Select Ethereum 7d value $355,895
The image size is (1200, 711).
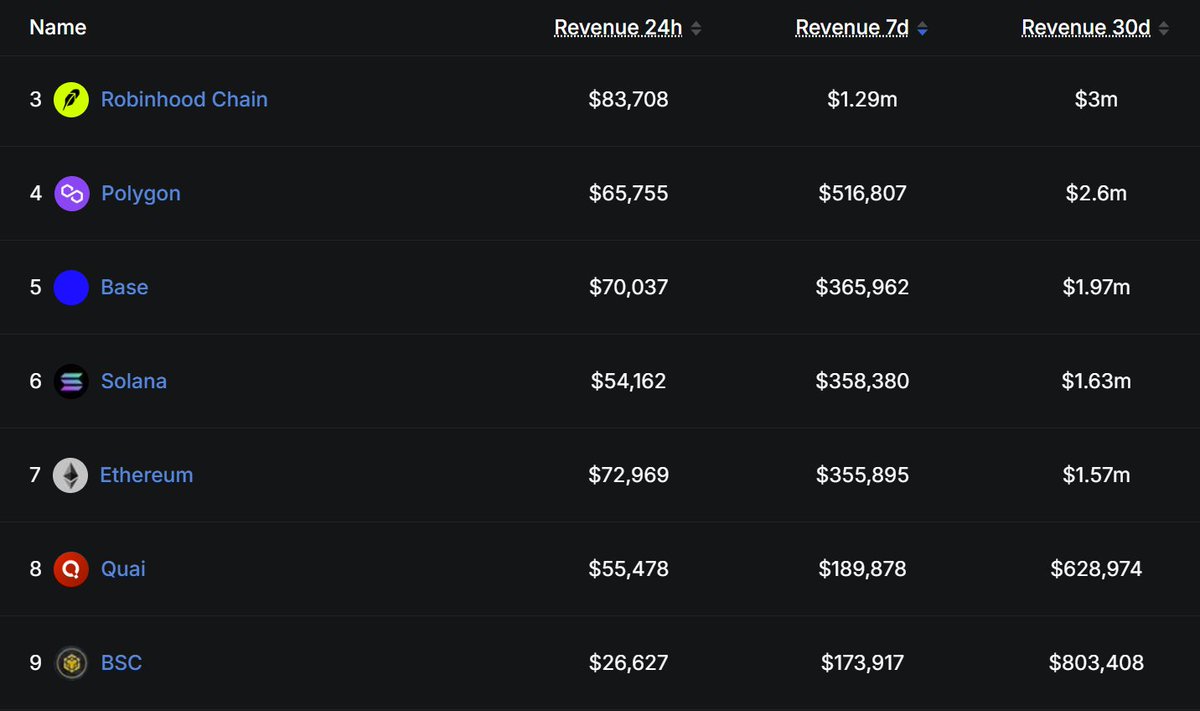862,475
